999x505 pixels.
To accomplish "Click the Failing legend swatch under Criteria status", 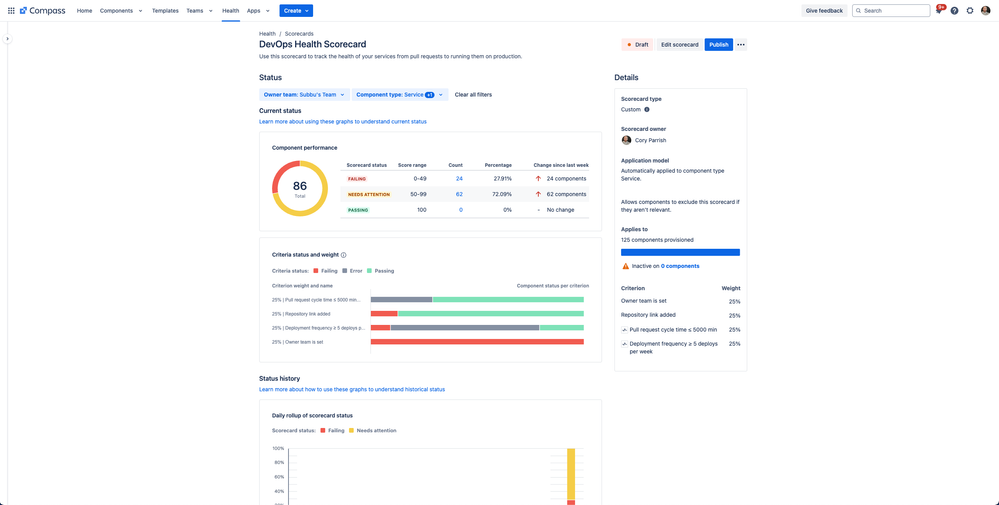I will 315,271.
